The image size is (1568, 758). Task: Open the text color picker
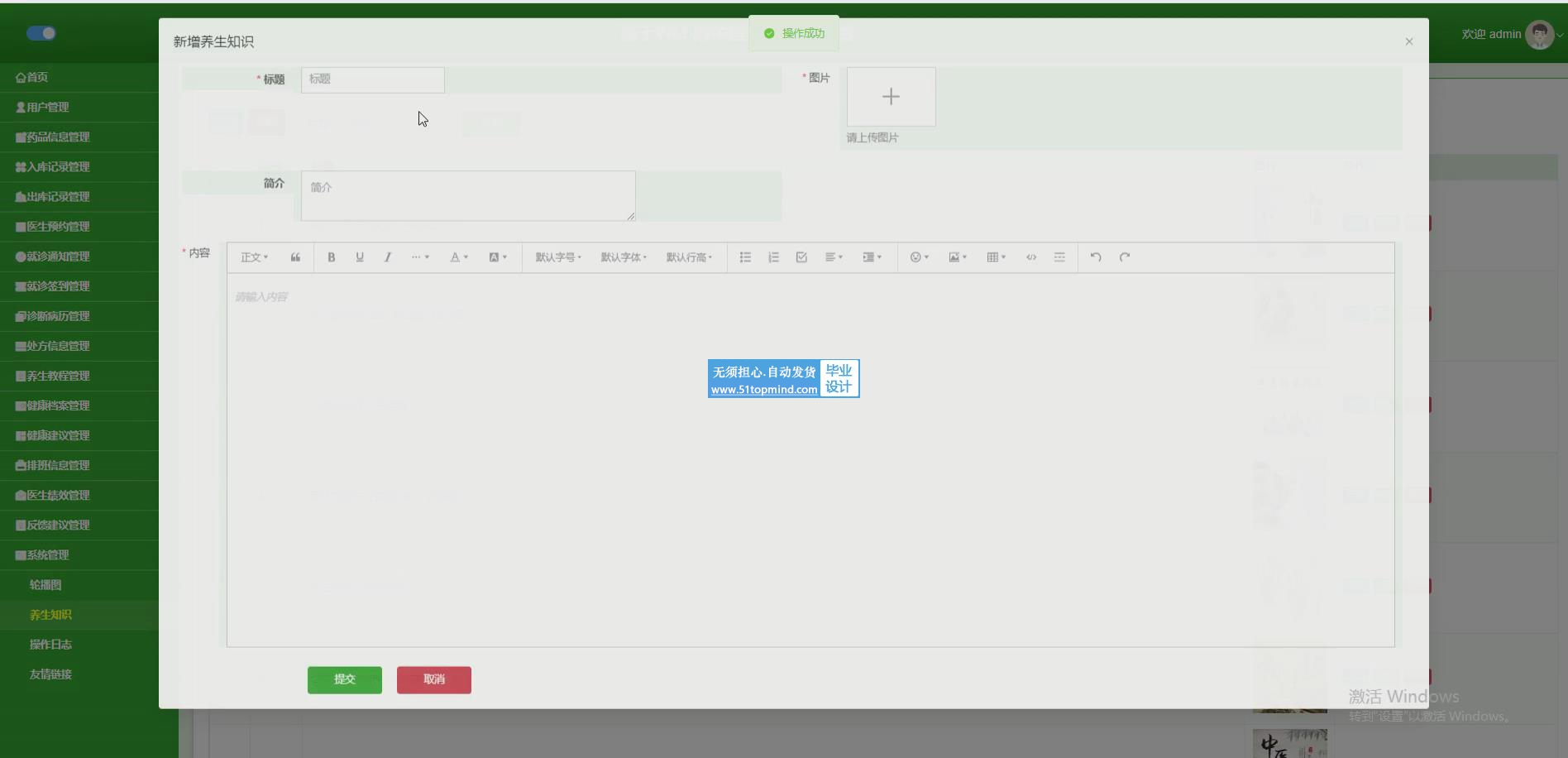[x=458, y=257]
